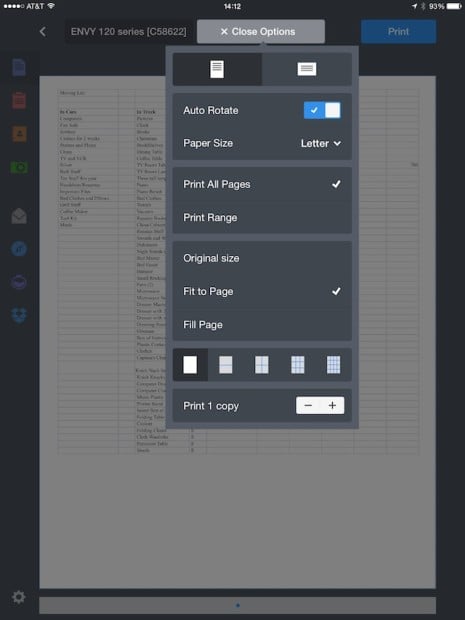The width and height of the screenshot is (465, 620).
Task: Toggle the Auto Rotate switch
Action: (322, 110)
